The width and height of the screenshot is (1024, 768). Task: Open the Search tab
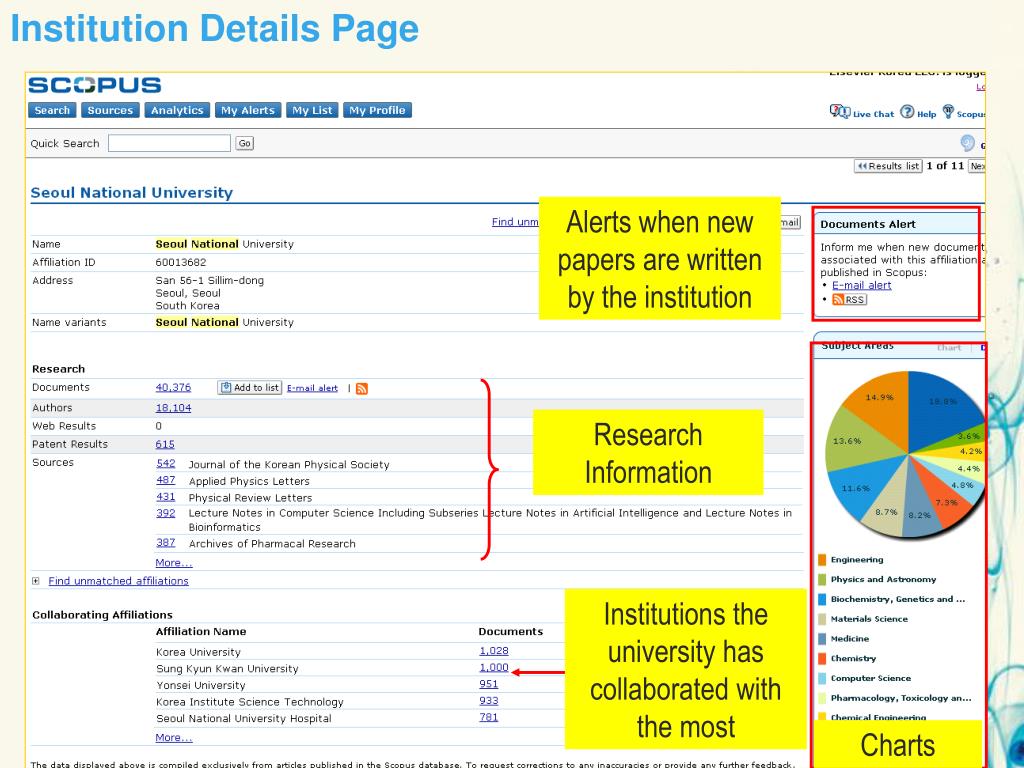[x=52, y=110]
